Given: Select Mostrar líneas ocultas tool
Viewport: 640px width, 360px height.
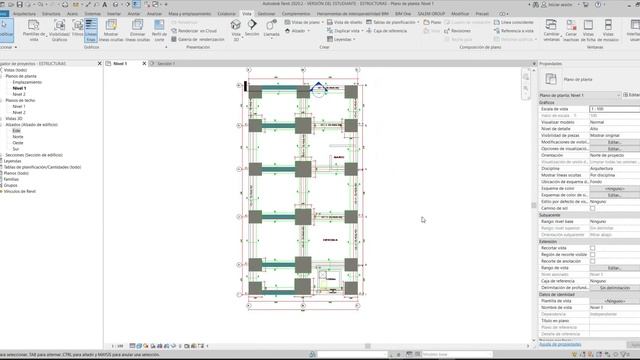Looking at the screenshot, I should 111,30.
